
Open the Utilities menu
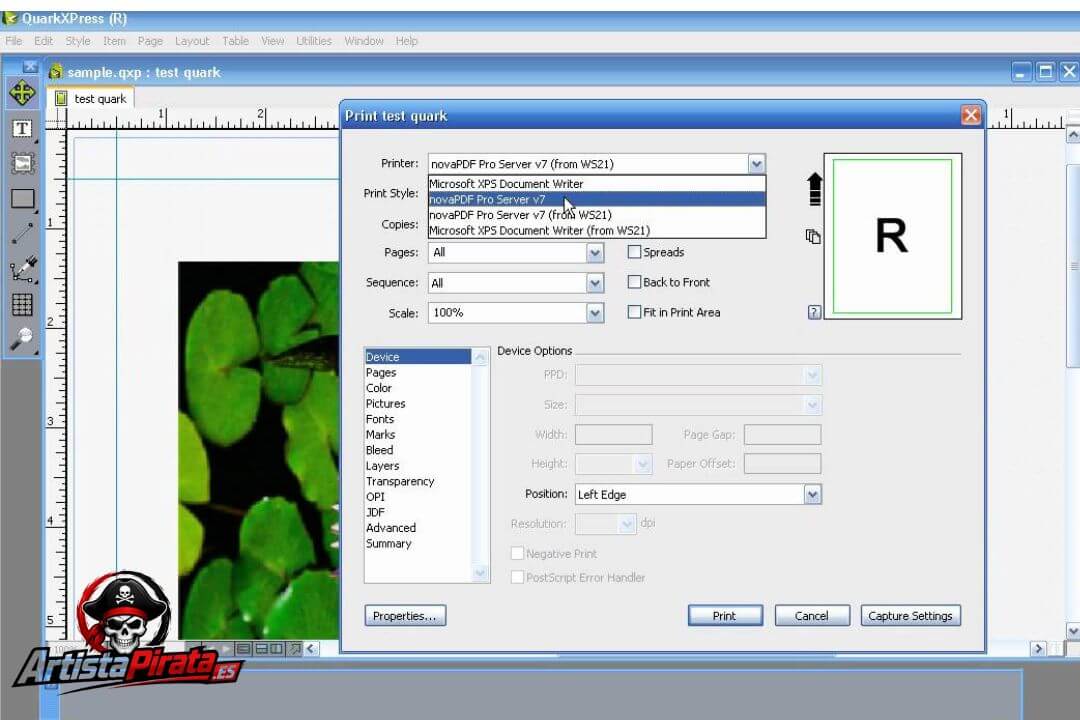pyautogui.click(x=313, y=41)
